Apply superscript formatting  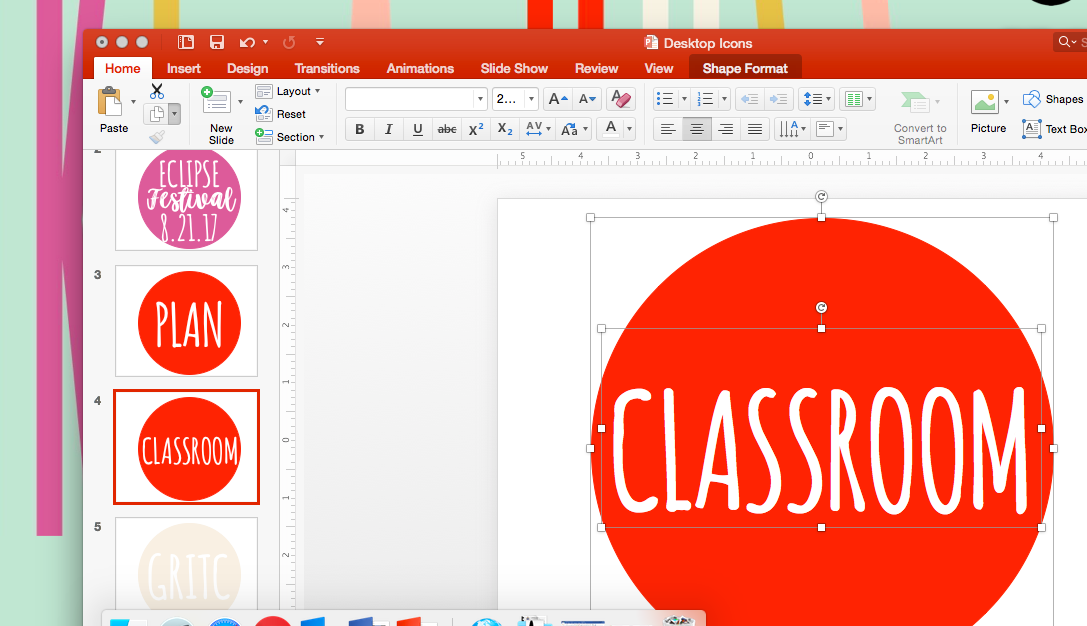(476, 129)
